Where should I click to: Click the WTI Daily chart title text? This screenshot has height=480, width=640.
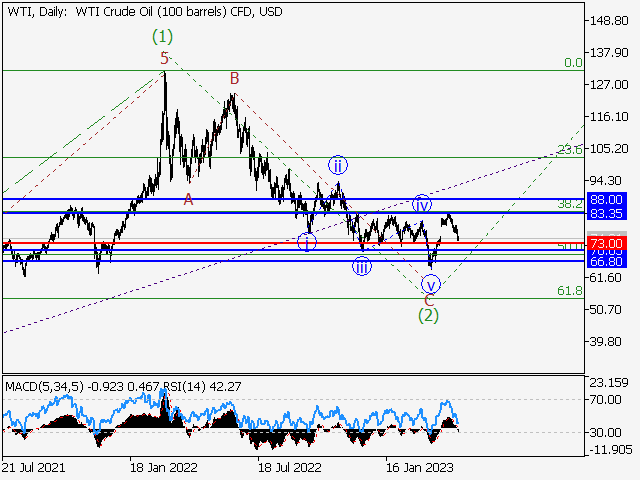tap(130, 11)
